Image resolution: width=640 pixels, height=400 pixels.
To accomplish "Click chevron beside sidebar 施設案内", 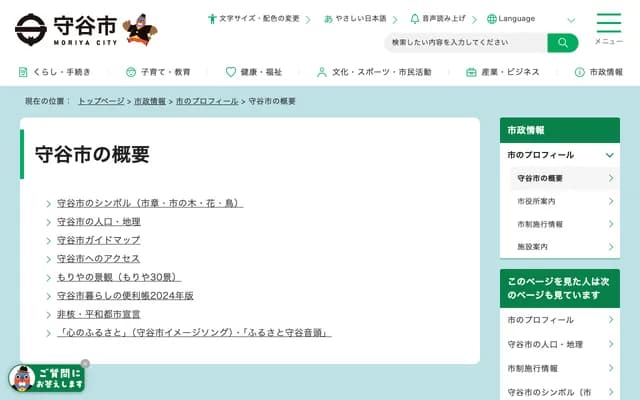I will [x=611, y=247].
